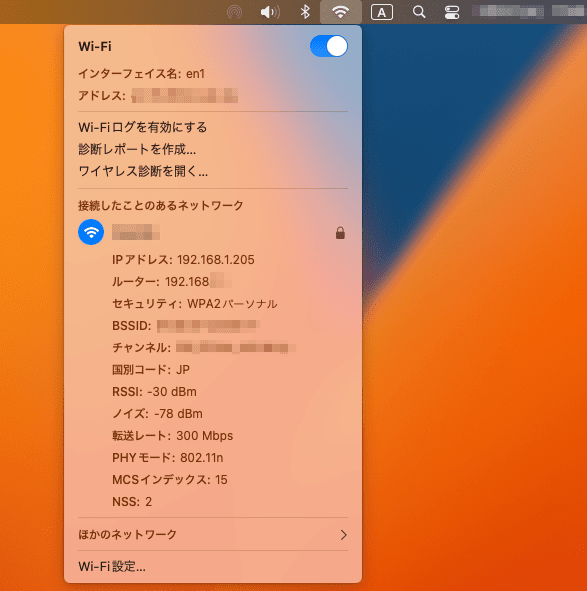Viewport: 587px width, 591px height.
Task: Choose 診断レポートを作成…
Action: pyautogui.click(x=137, y=149)
